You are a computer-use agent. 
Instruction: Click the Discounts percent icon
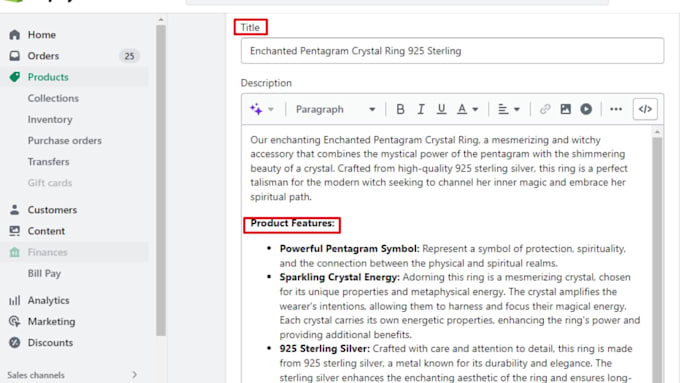(x=15, y=343)
